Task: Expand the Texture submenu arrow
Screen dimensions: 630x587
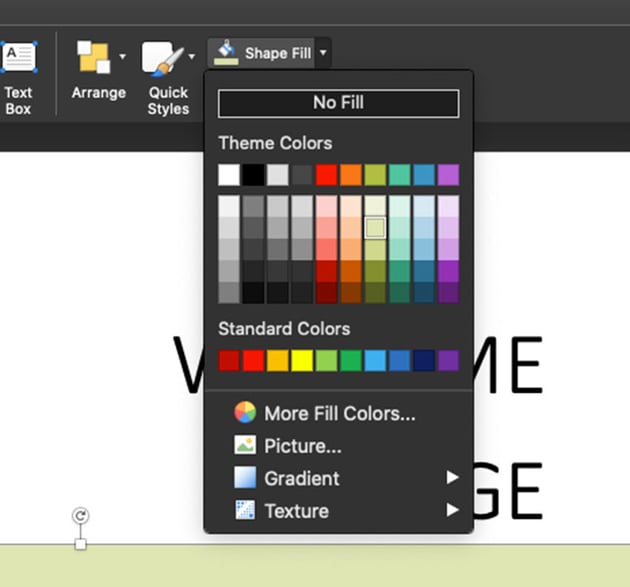Action: pos(452,511)
